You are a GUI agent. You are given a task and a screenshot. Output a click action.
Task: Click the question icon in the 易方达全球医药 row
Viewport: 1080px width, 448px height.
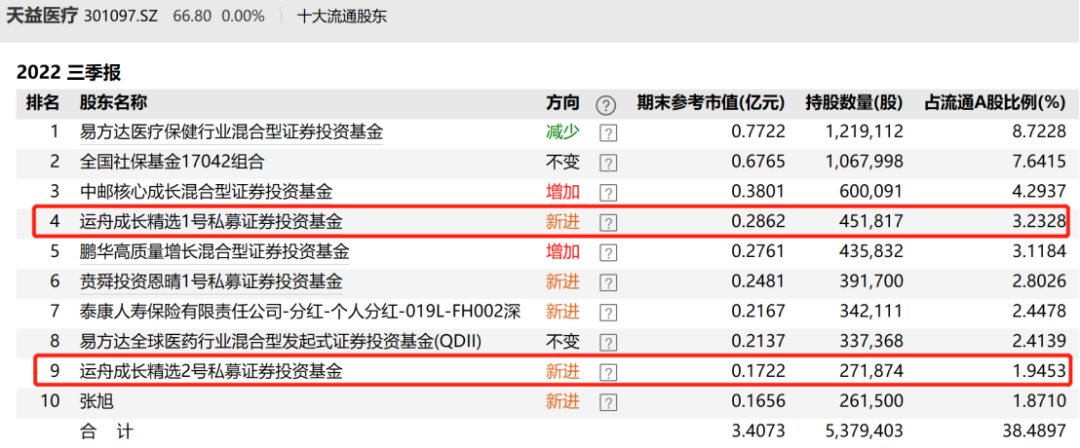tap(608, 343)
